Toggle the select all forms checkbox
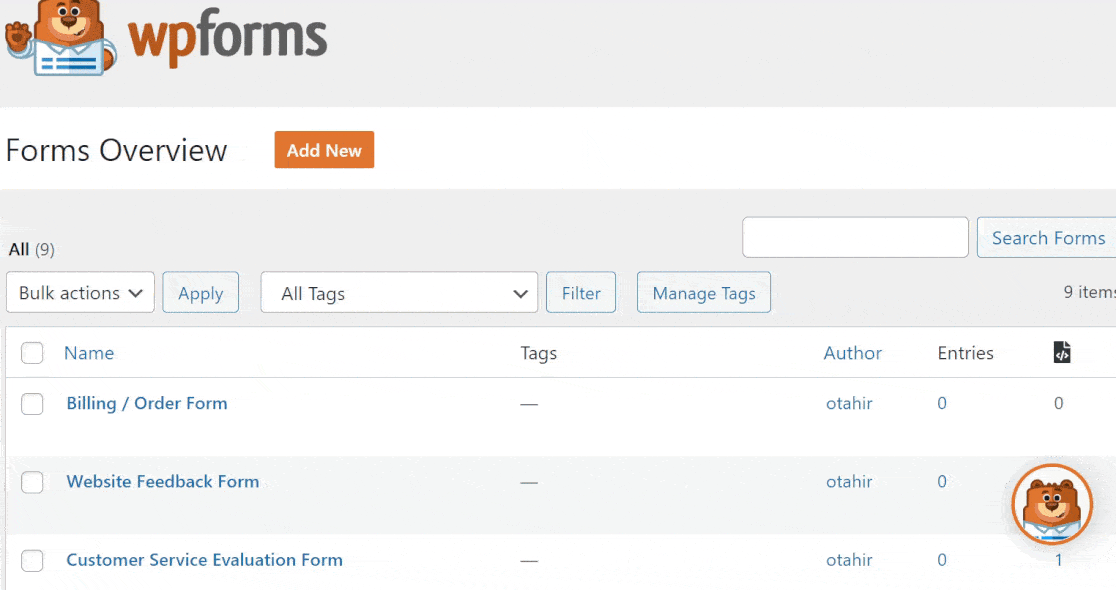 coord(32,353)
